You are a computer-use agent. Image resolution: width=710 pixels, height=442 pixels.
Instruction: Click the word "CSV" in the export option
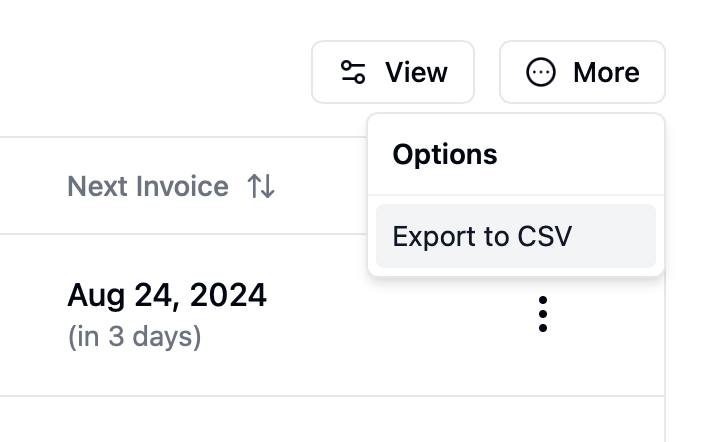coord(545,236)
